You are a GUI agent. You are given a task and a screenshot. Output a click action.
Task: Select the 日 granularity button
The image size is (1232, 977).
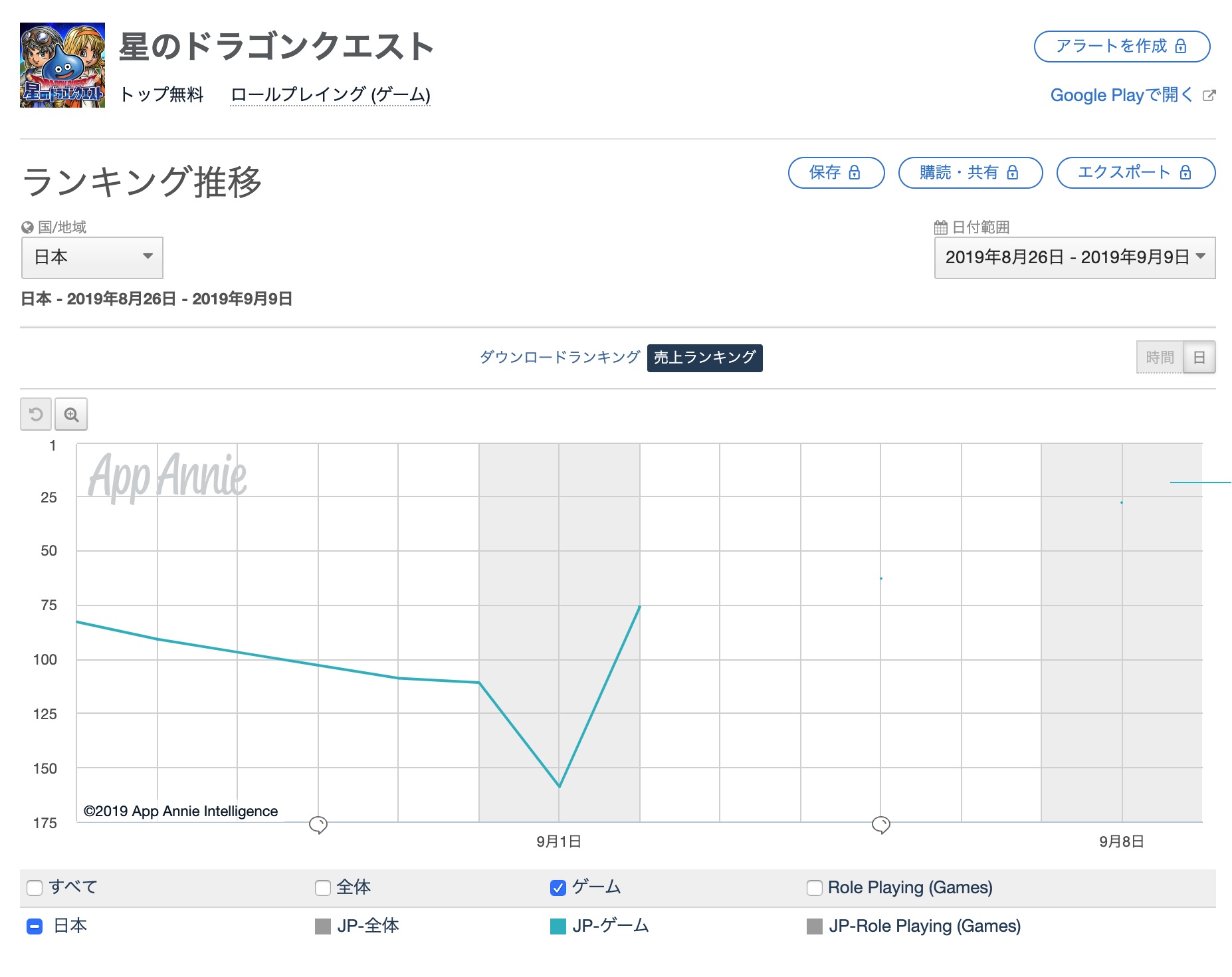(1199, 358)
